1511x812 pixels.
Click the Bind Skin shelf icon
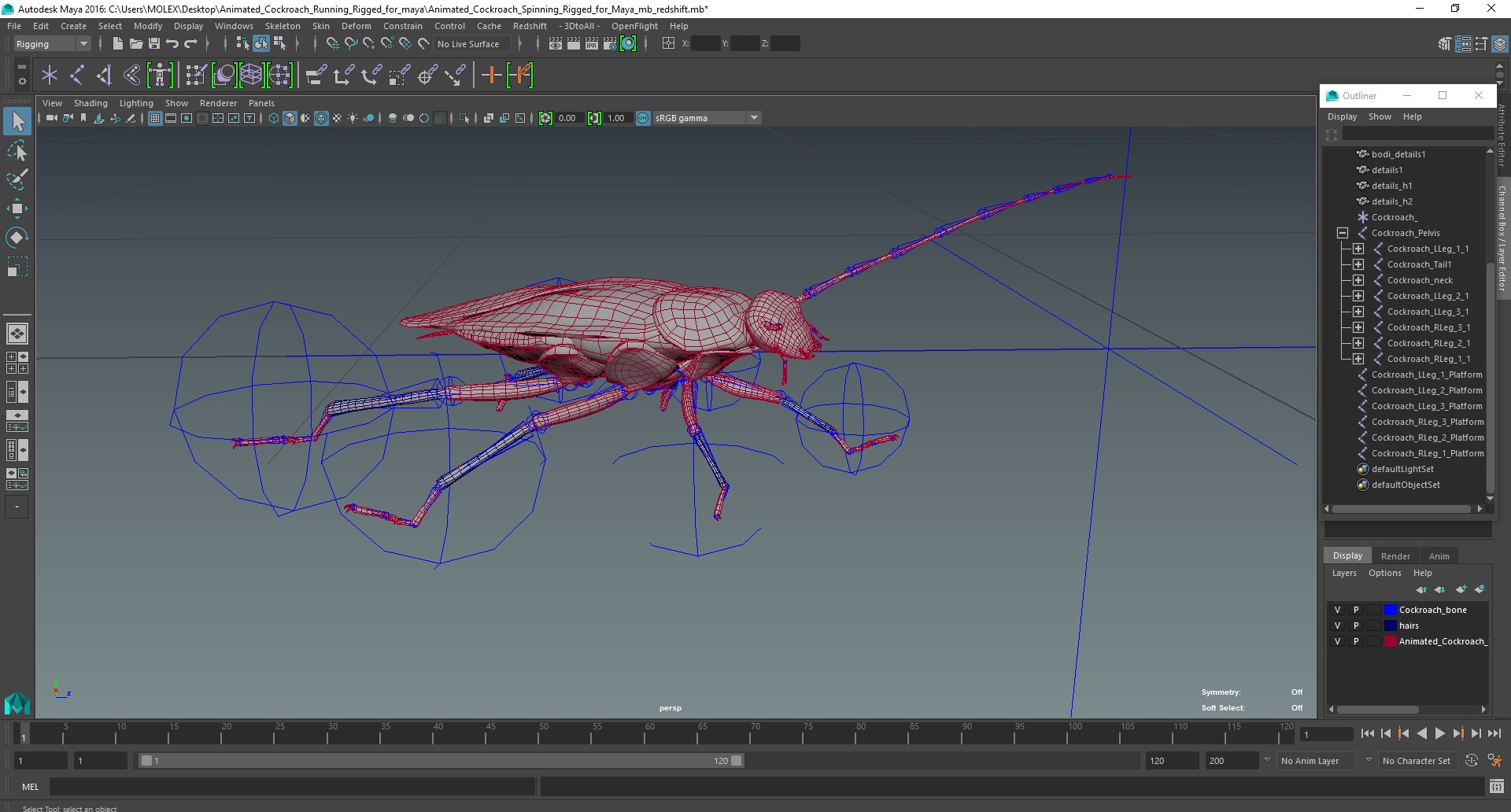point(131,76)
